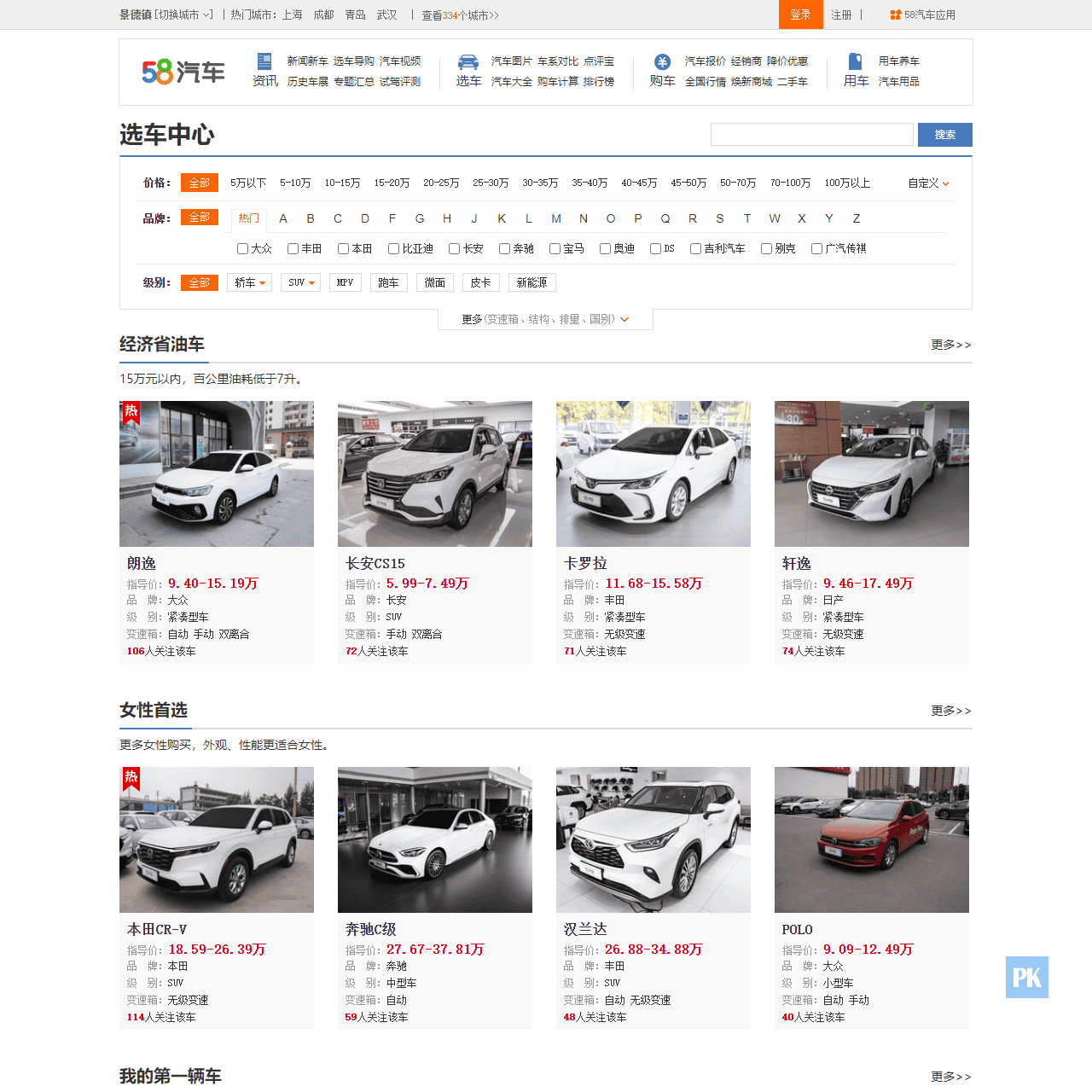The height and width of the screenshot is (1092, 1092).
Task: Open the 资讯 news icon
Action: coord(264,61)
